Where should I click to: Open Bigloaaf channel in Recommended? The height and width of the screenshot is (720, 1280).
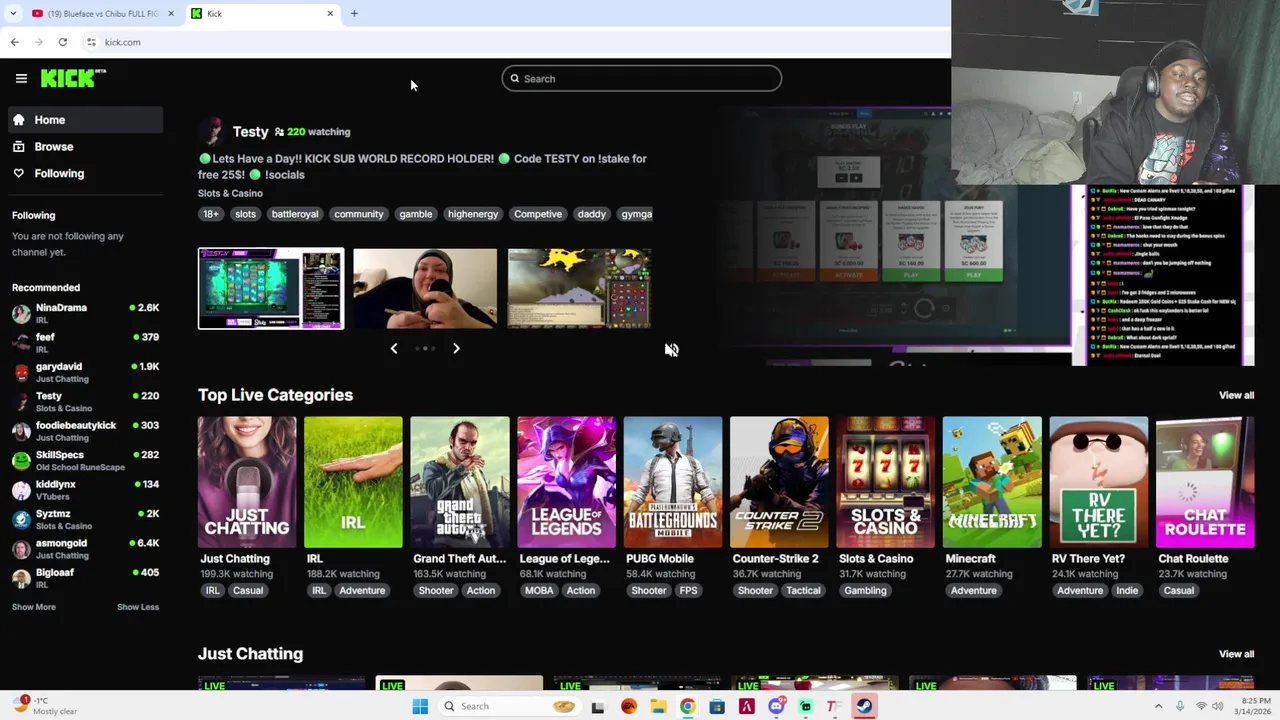tap(85, 578)
